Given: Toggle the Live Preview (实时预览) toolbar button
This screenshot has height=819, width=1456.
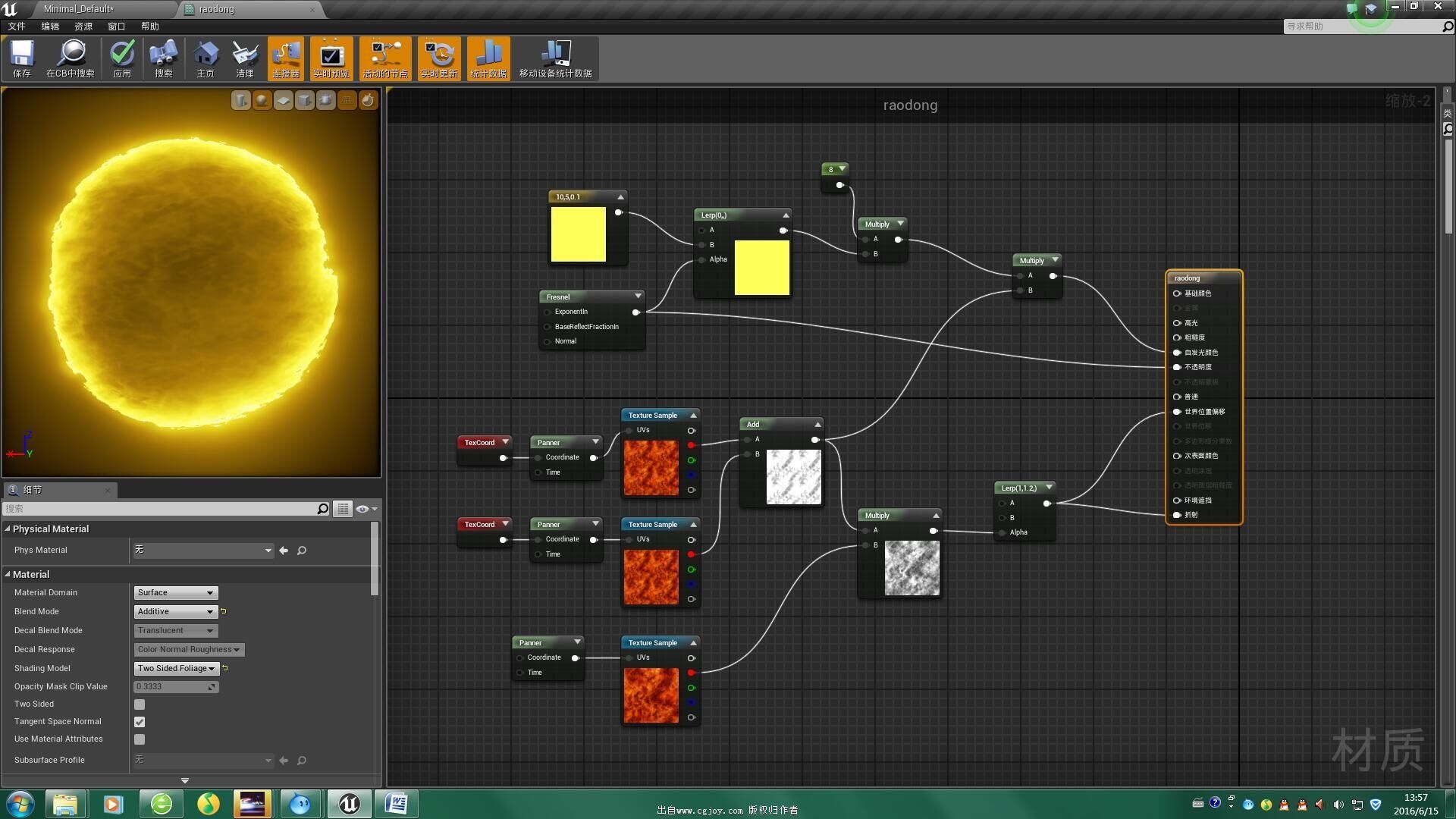Looking at the screenshot, I should (x=331, y=58).
